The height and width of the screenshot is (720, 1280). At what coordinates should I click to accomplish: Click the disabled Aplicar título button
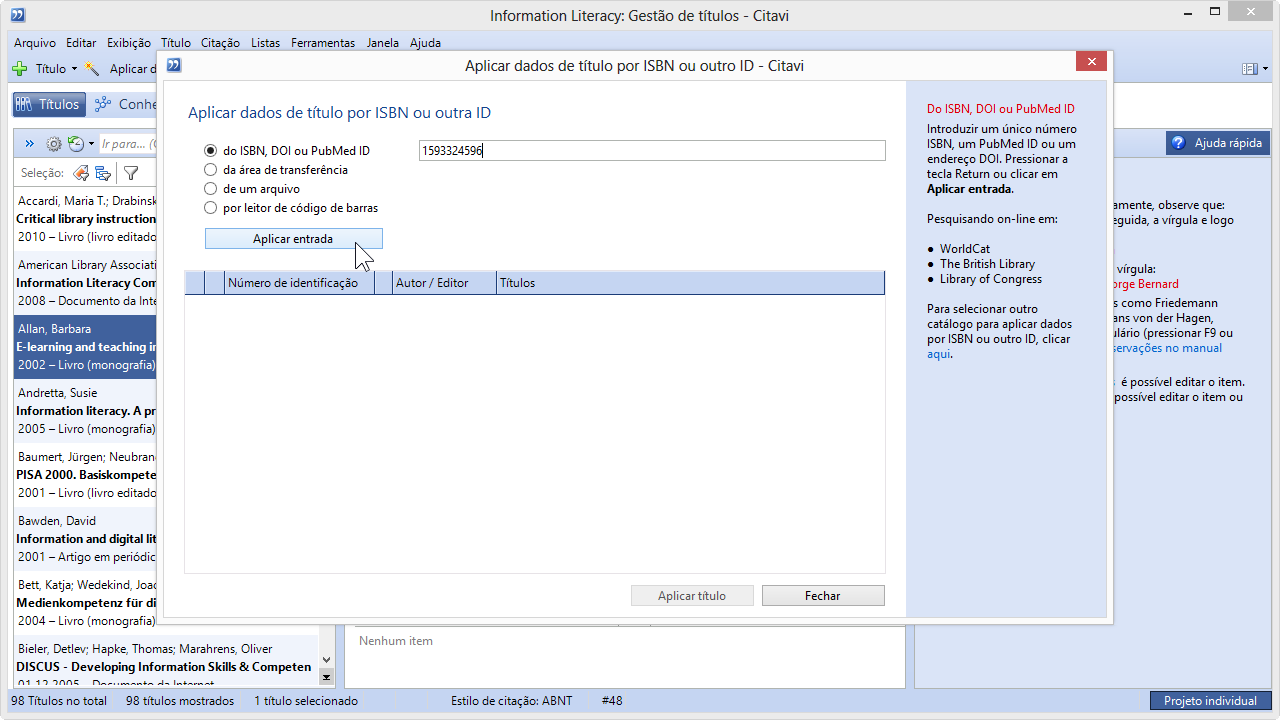tap(692, 596)
